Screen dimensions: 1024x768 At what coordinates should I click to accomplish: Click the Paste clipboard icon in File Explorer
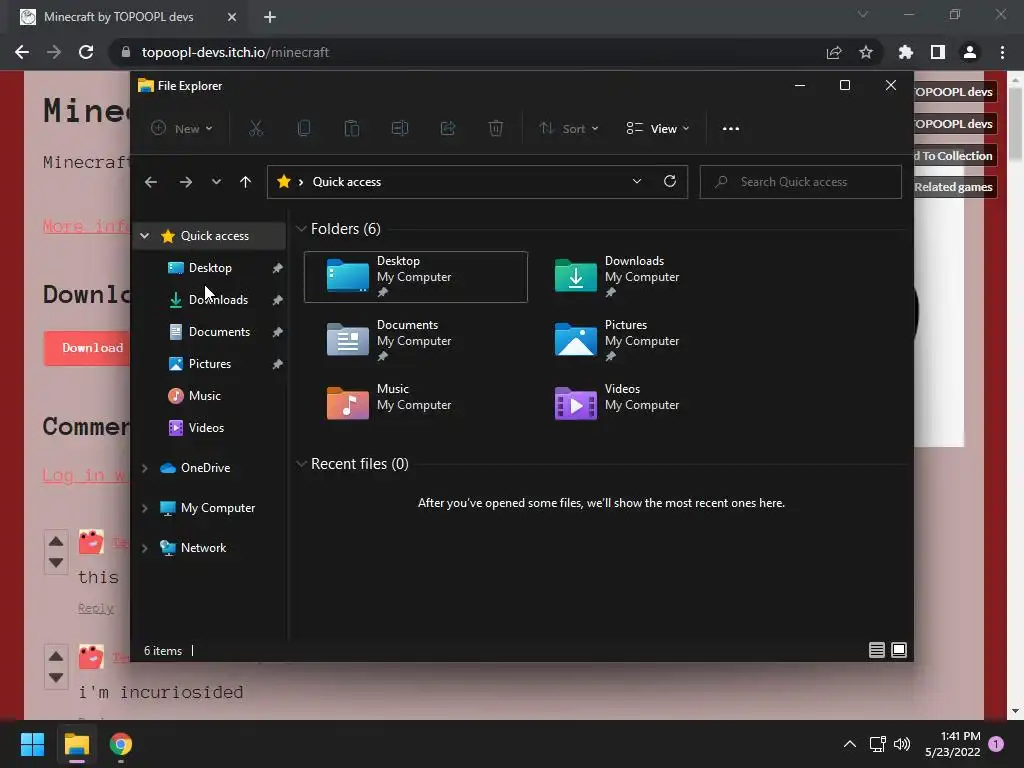pos(351,129)
